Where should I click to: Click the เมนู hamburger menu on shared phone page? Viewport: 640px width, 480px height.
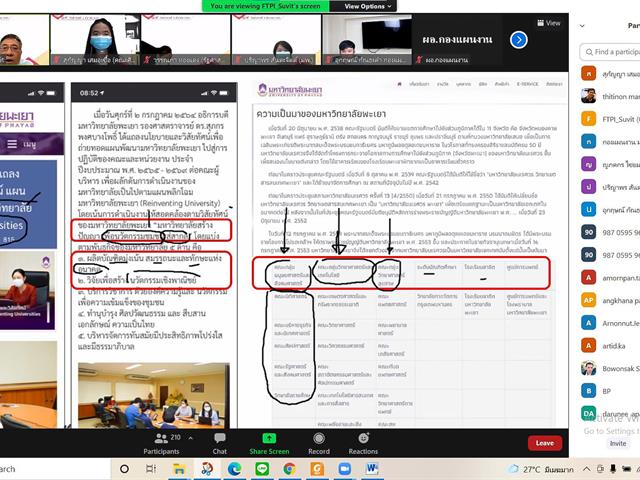click(x=21, y=144)
